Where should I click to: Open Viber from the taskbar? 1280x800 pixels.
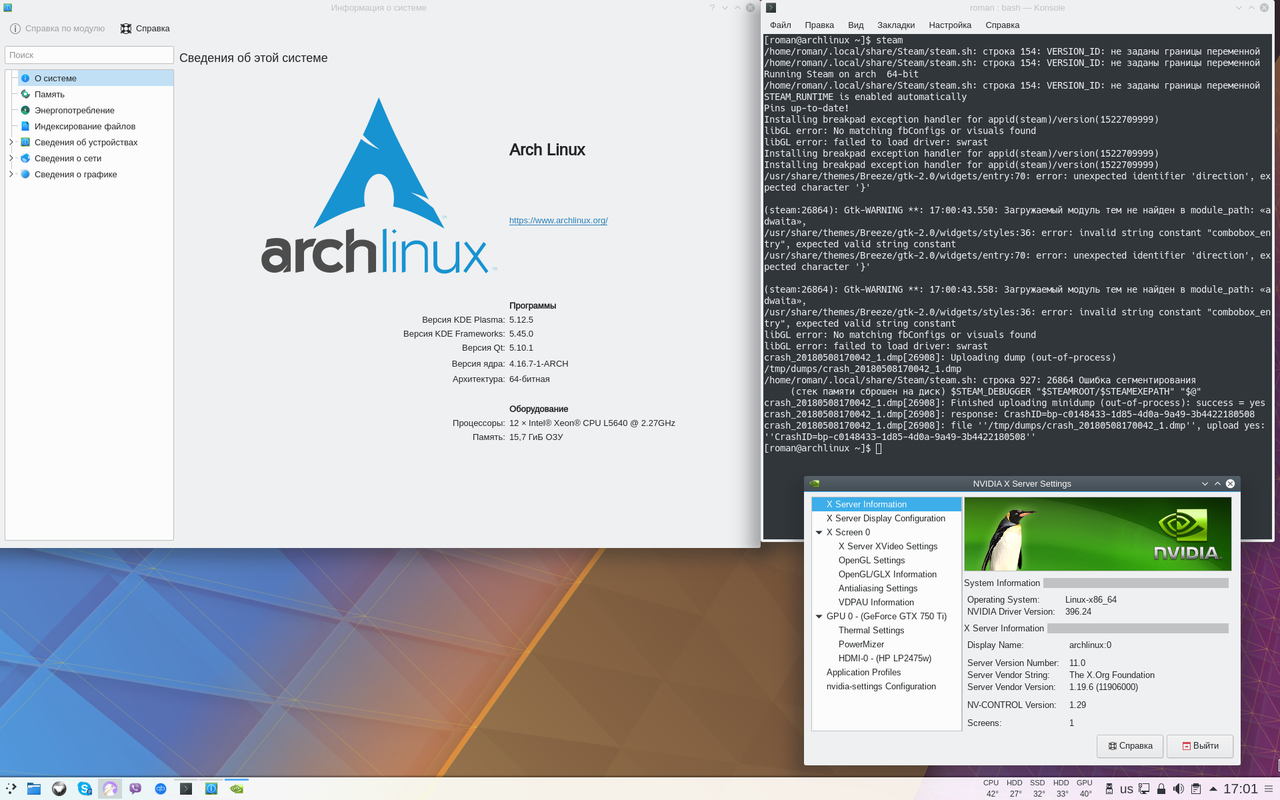(135, 788)
